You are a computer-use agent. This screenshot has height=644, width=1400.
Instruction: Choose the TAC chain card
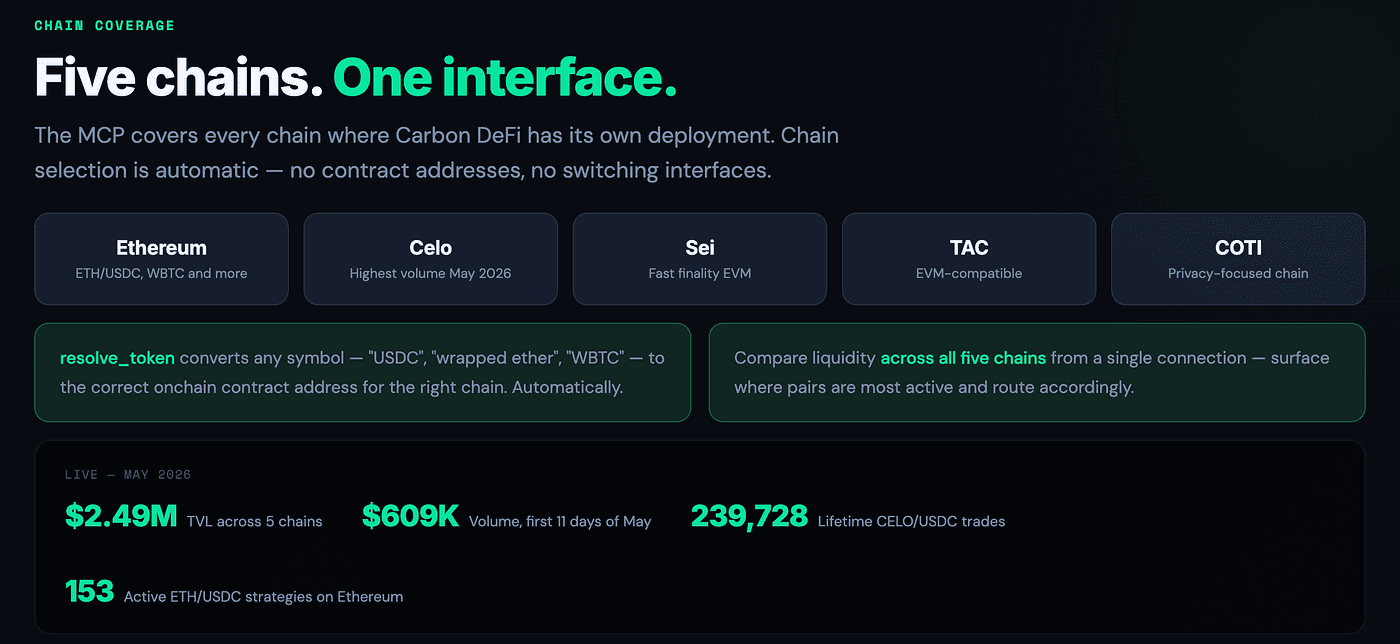[969, 259]
